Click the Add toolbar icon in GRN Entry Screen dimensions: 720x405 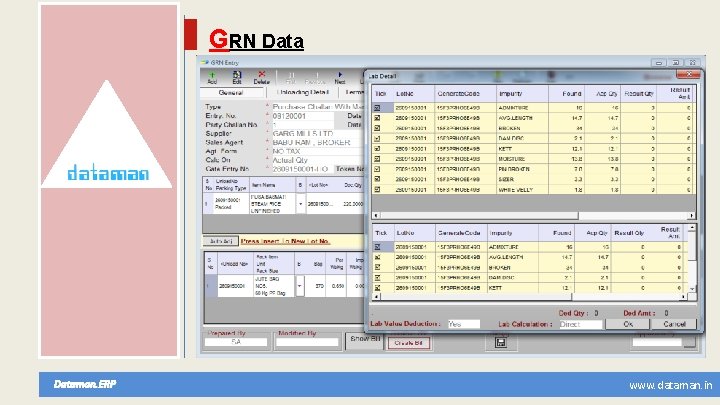(212, 77)
